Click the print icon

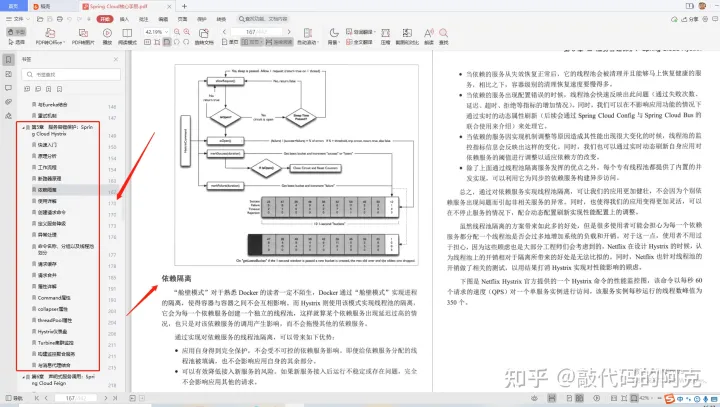60,19
